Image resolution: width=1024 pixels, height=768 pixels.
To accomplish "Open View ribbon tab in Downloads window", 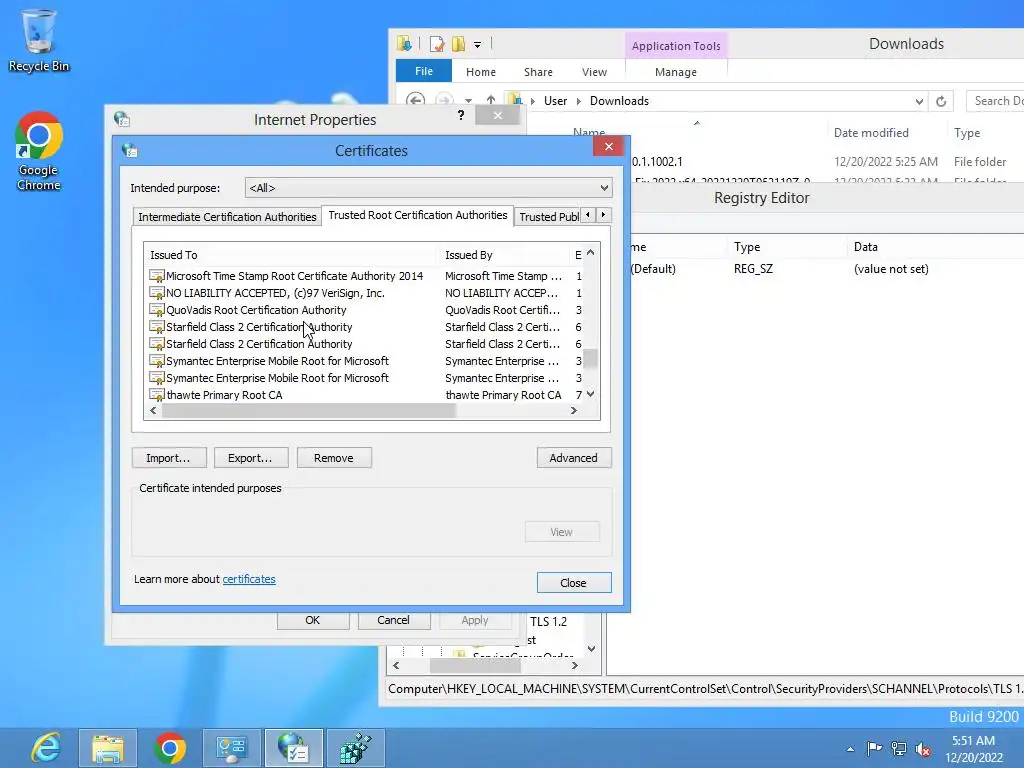I will [594, 72].
